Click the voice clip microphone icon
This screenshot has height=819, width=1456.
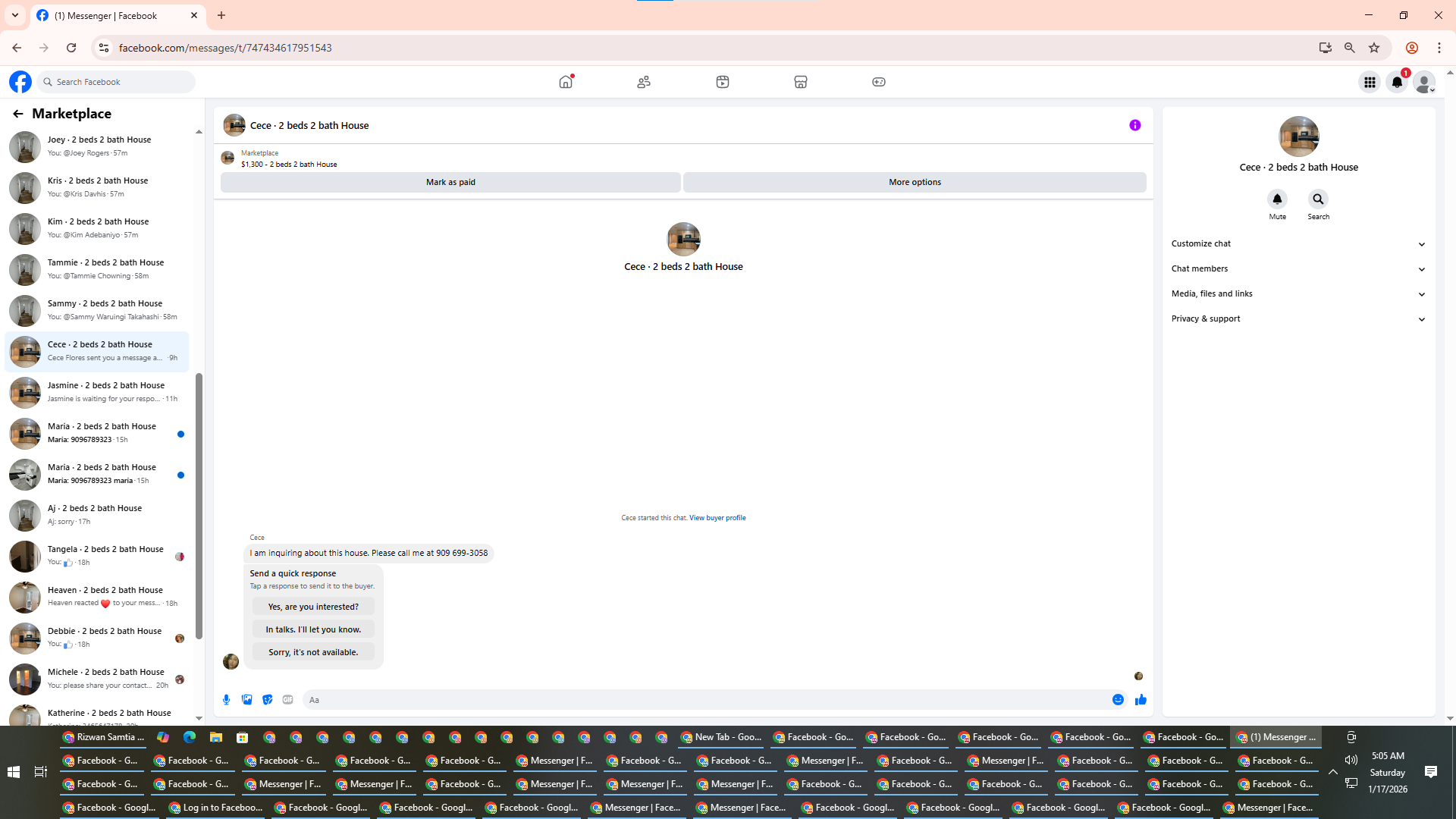(x=226, y=699)
